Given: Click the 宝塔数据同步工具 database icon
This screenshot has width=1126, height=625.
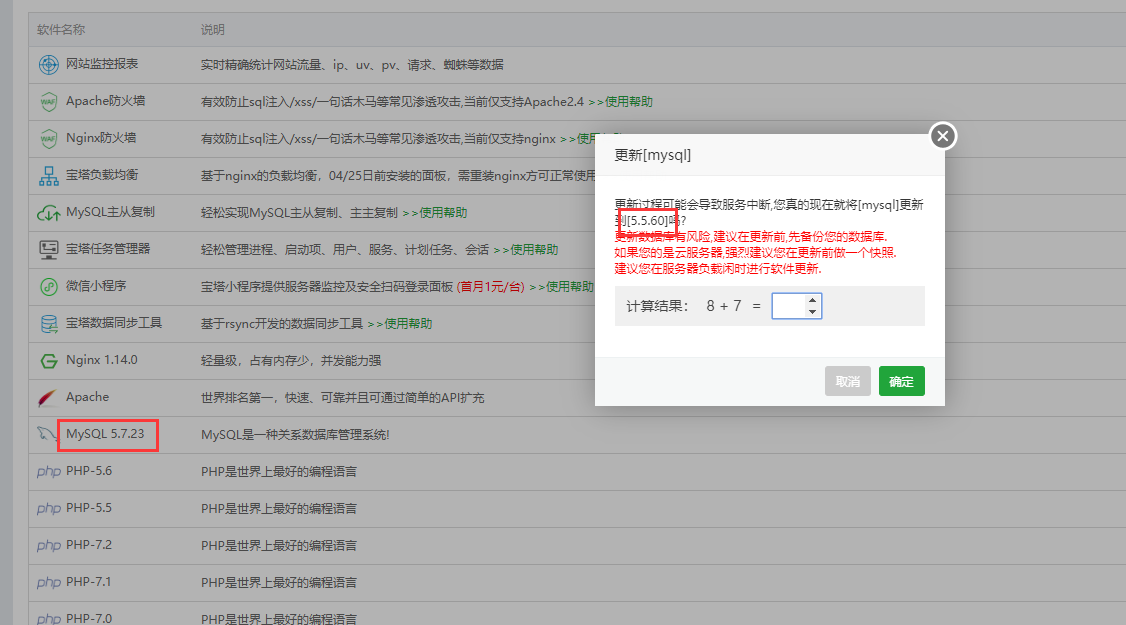Looking at the screenshot, I should point(48,324).
